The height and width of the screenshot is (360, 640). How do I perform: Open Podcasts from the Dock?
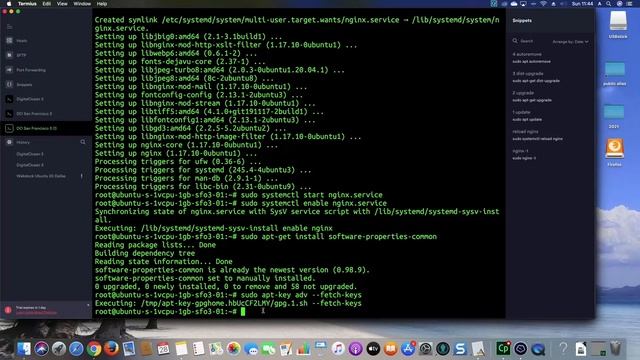(x=356, y=349)
